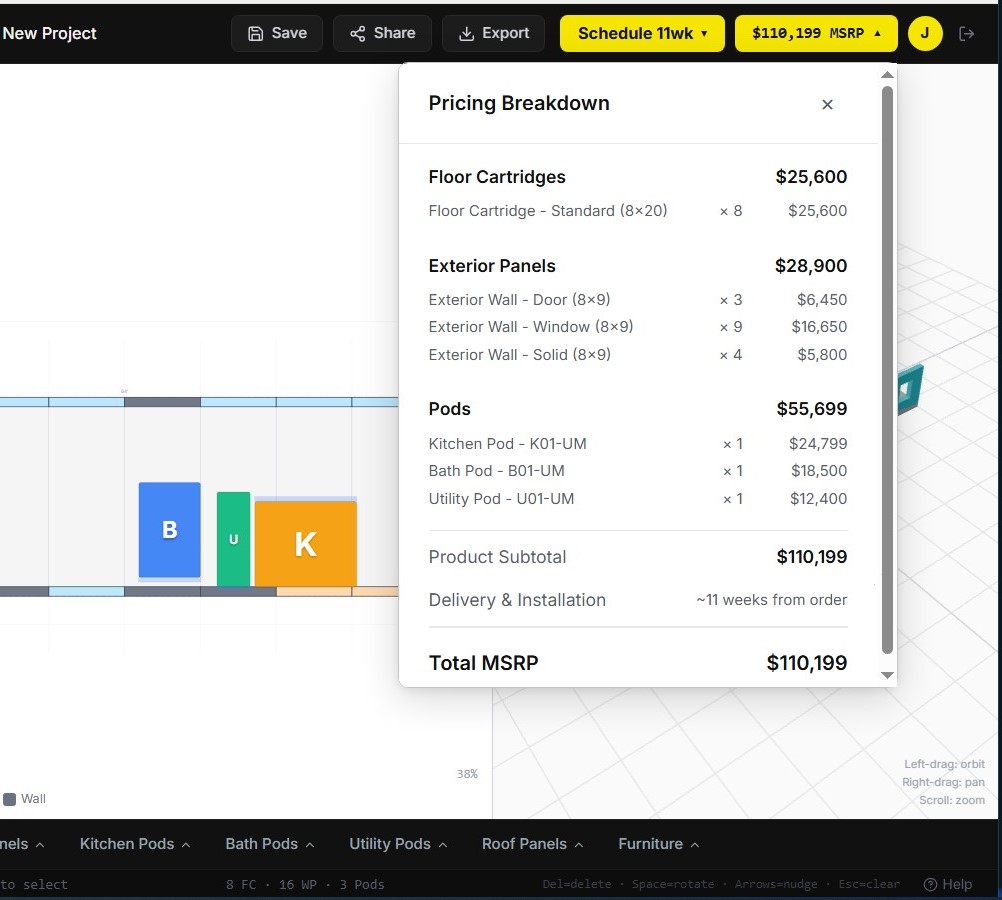Click the pricing panel scrollbar thumb
The image size is (1002, 900).
pyautogui.click(x=887, y=370)
